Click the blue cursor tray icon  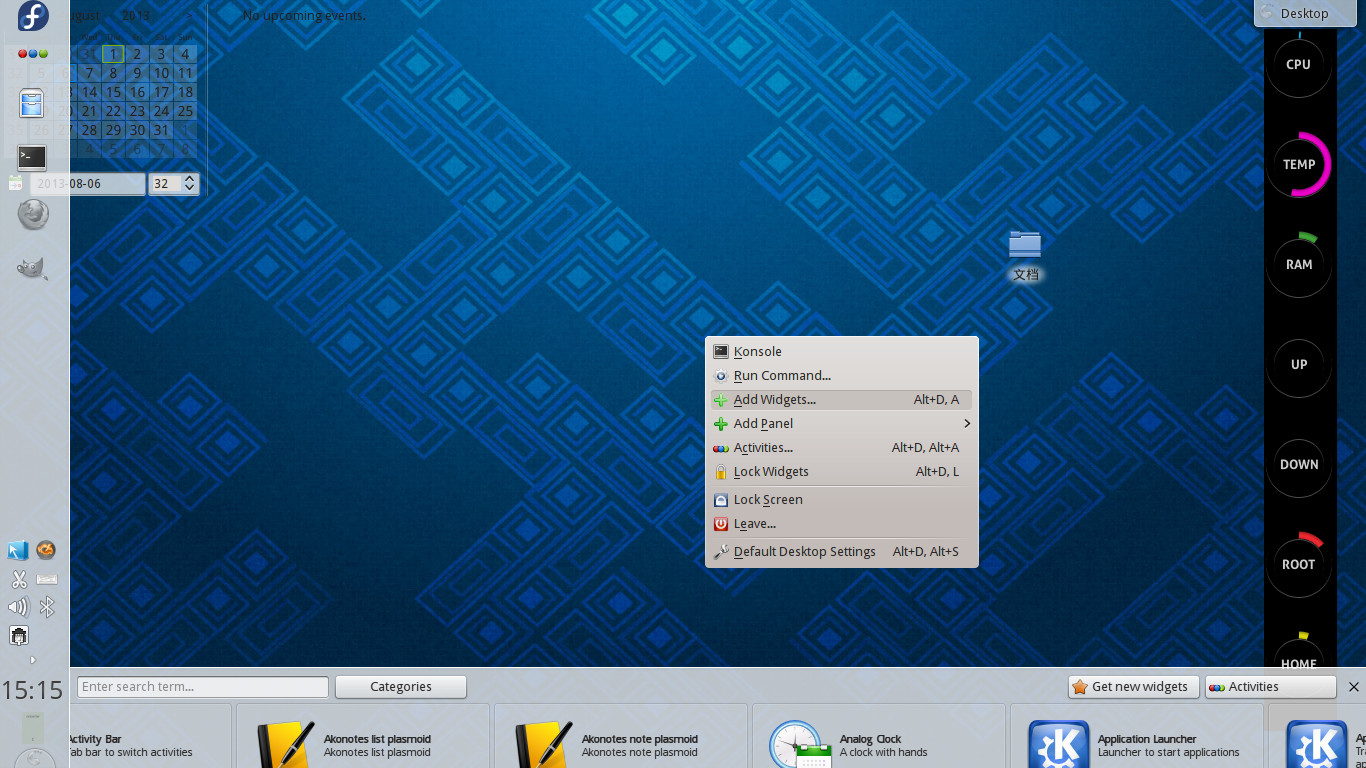[x=18, y=550]
